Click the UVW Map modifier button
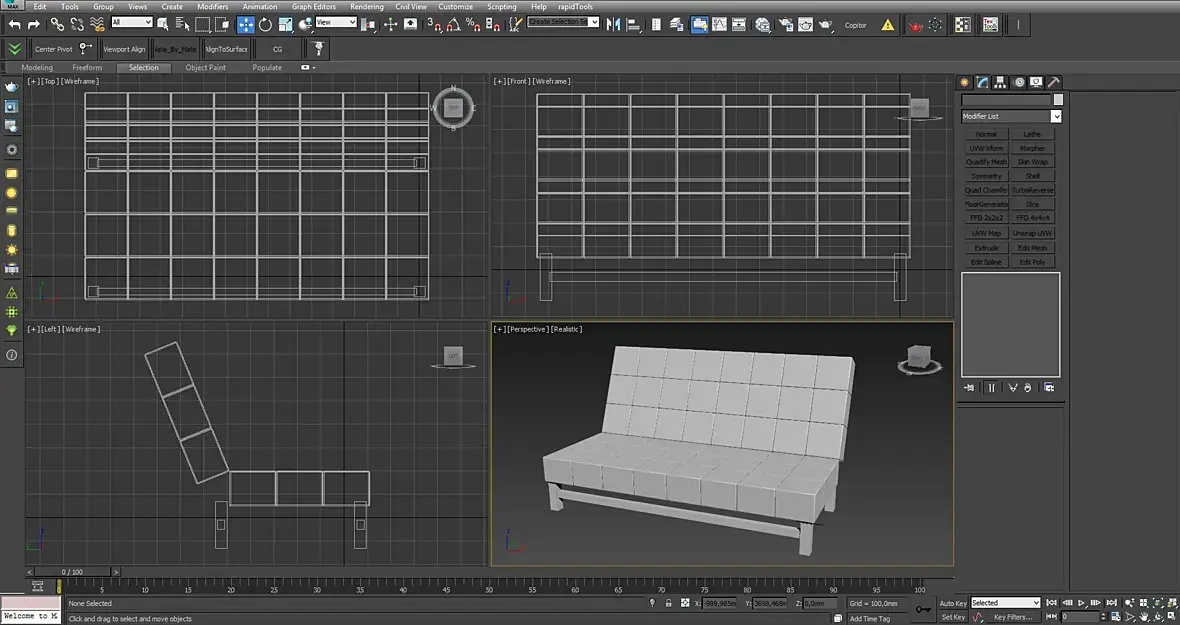 [x=986, y=233]
